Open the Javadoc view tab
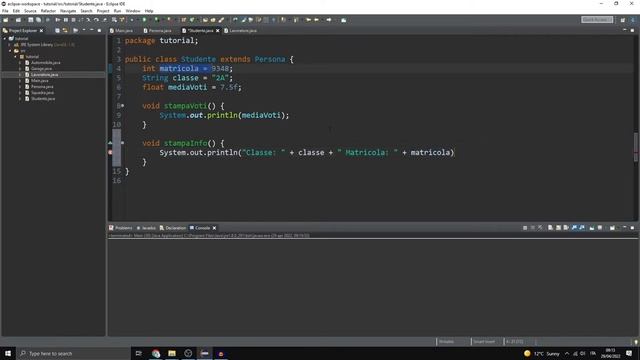Image resolution: width=640 pixels, height=360 pixels. click(146, 228)
